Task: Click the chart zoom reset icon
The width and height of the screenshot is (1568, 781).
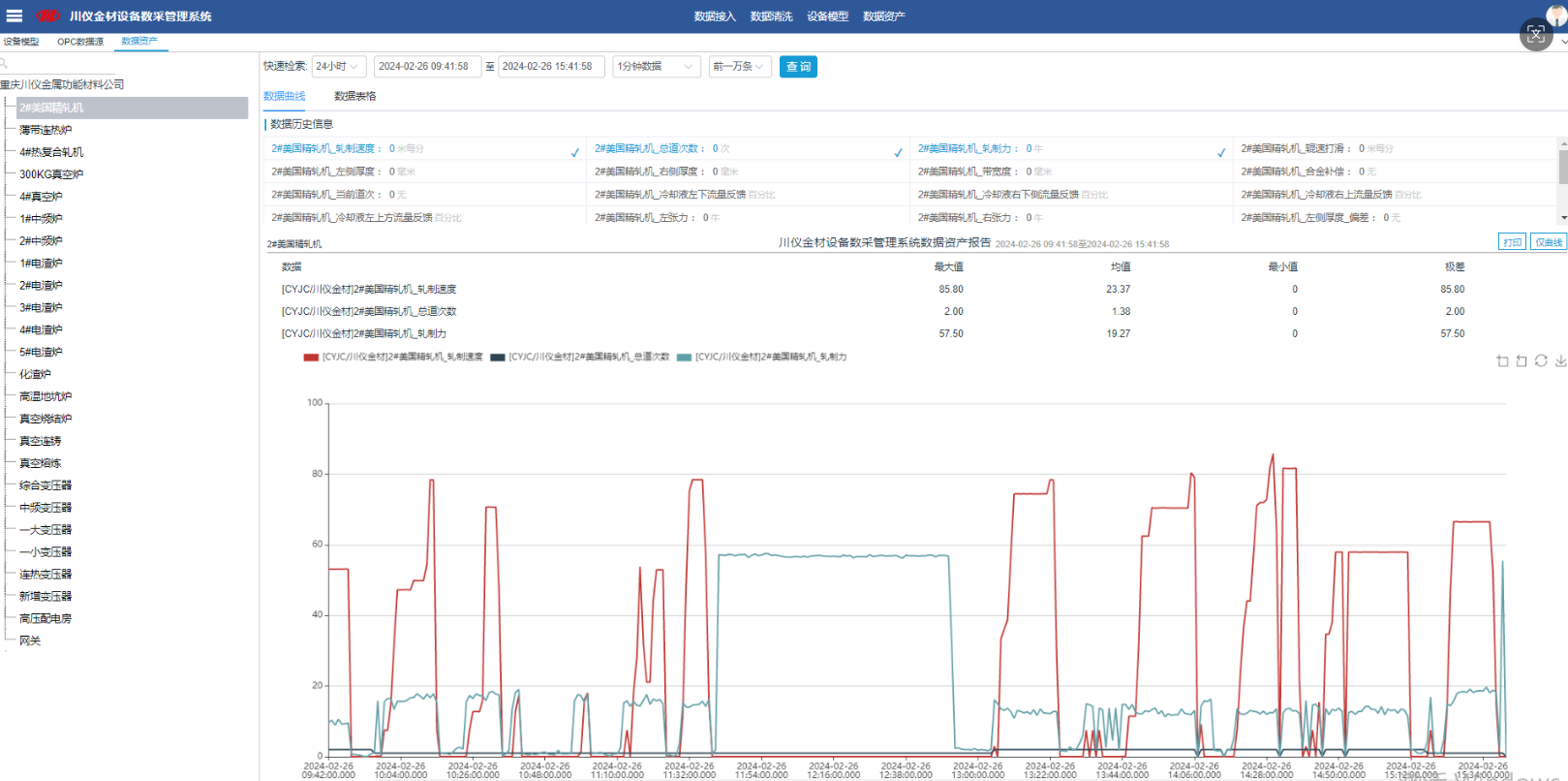Action: point(1522,361)
